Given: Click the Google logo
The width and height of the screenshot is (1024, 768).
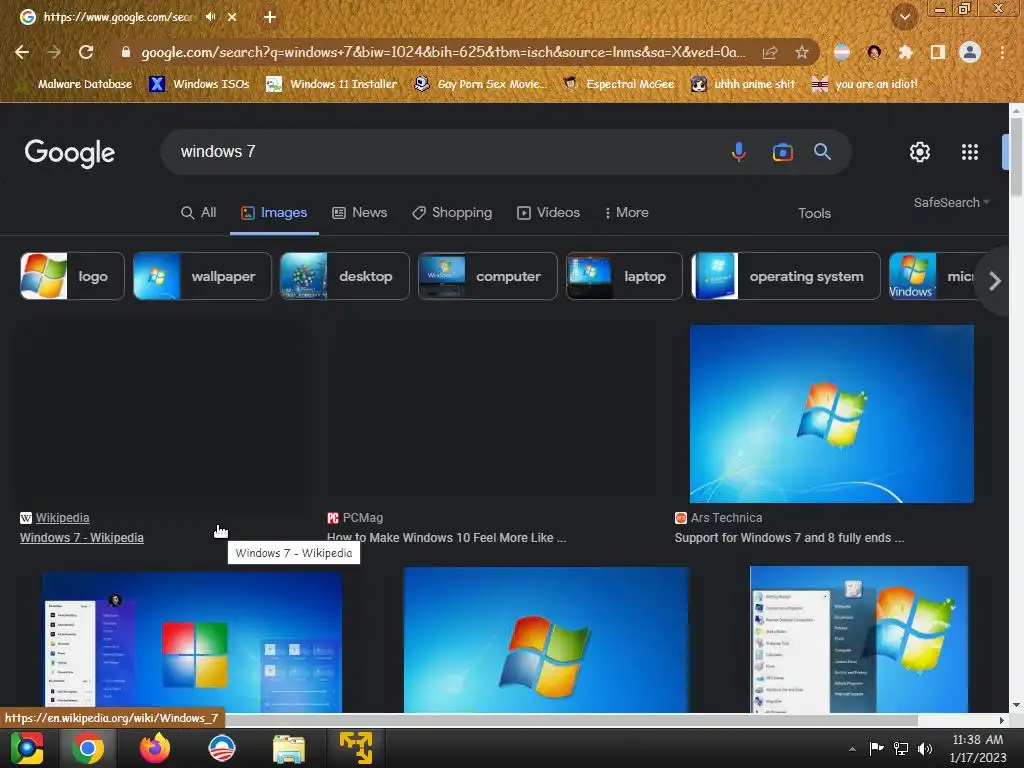Looking at the screenshot, I should [x=70, y=153].
